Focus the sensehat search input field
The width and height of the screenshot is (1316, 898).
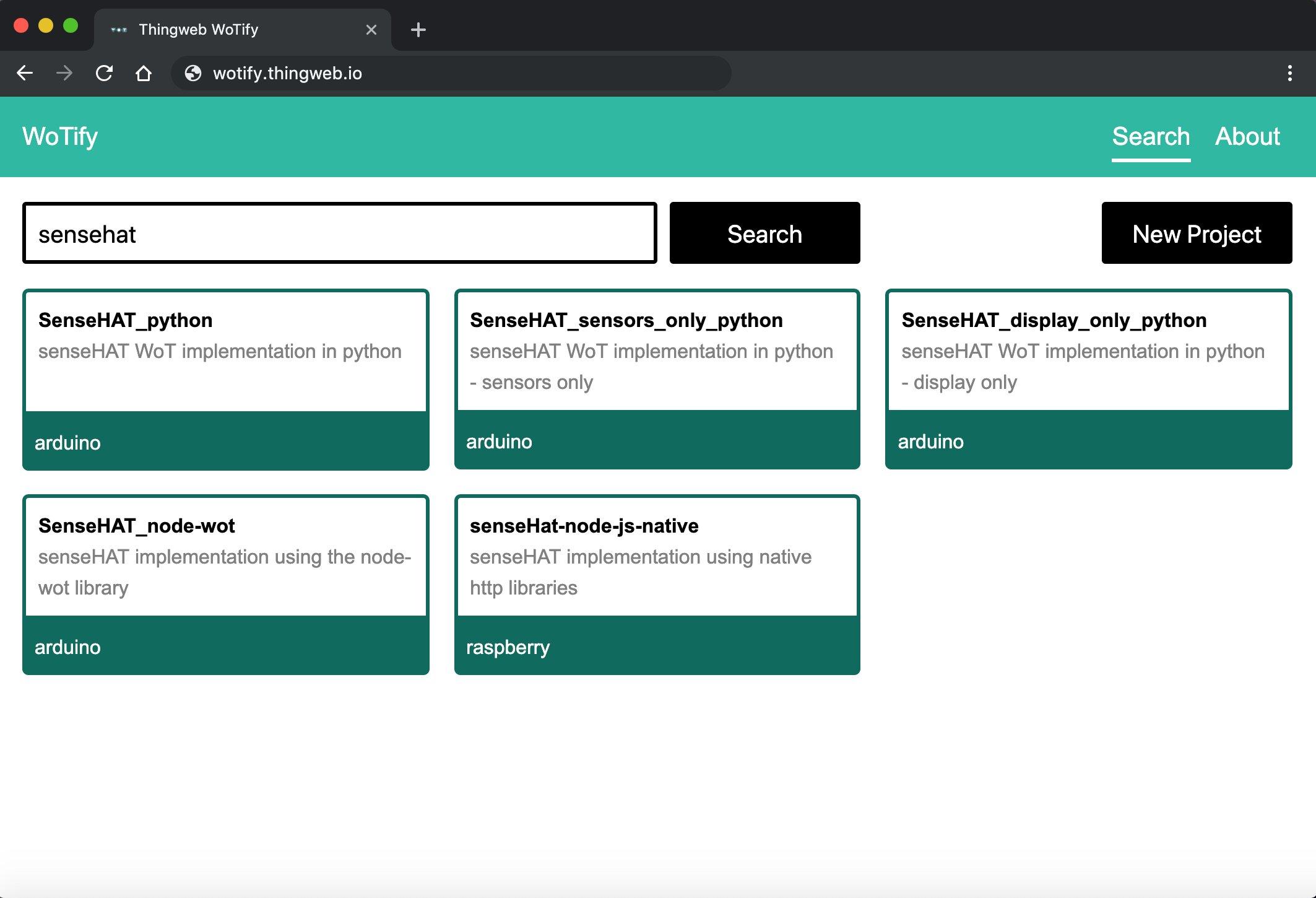(339, 233)
